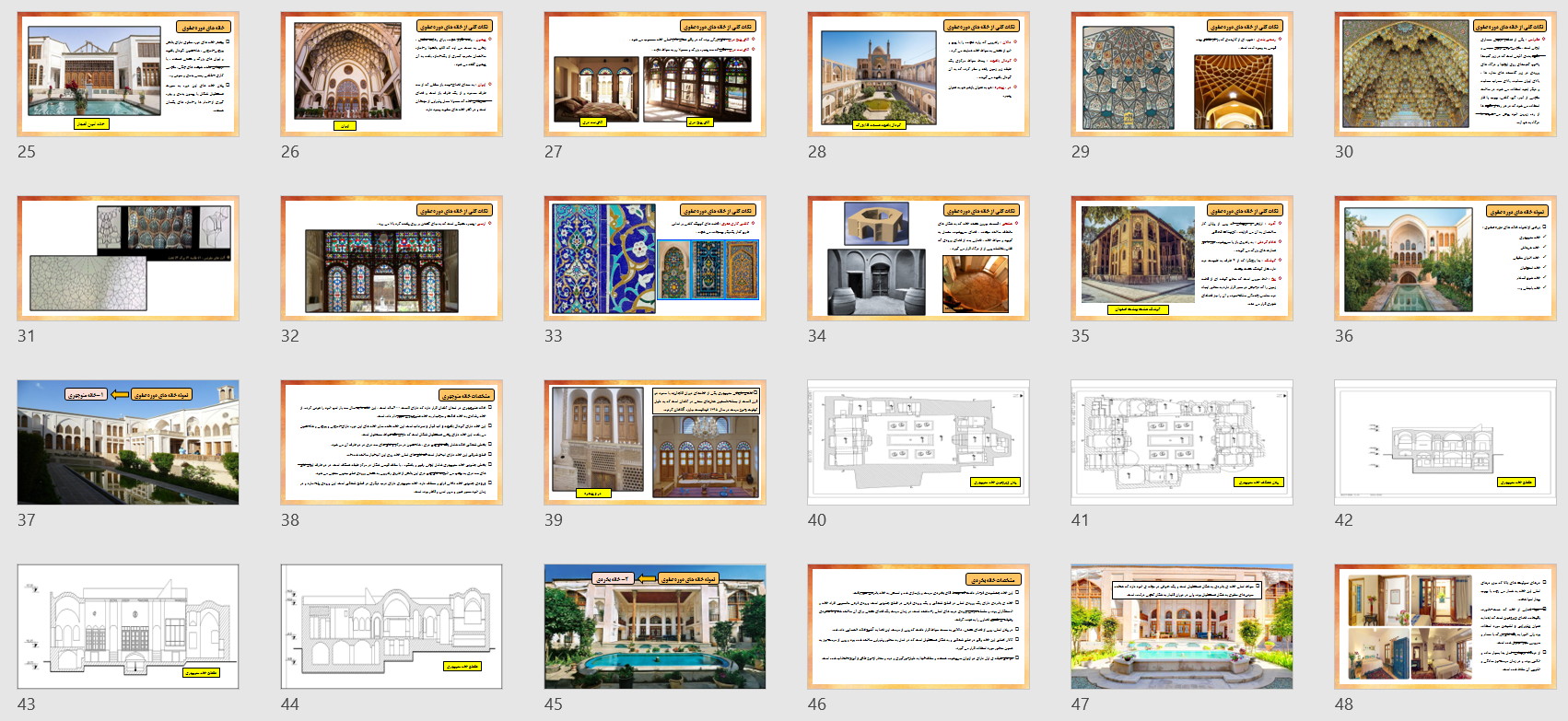1568x721 pixels.
Task: Select slide 39 with wooden doors photo
Action: [655, 442]
